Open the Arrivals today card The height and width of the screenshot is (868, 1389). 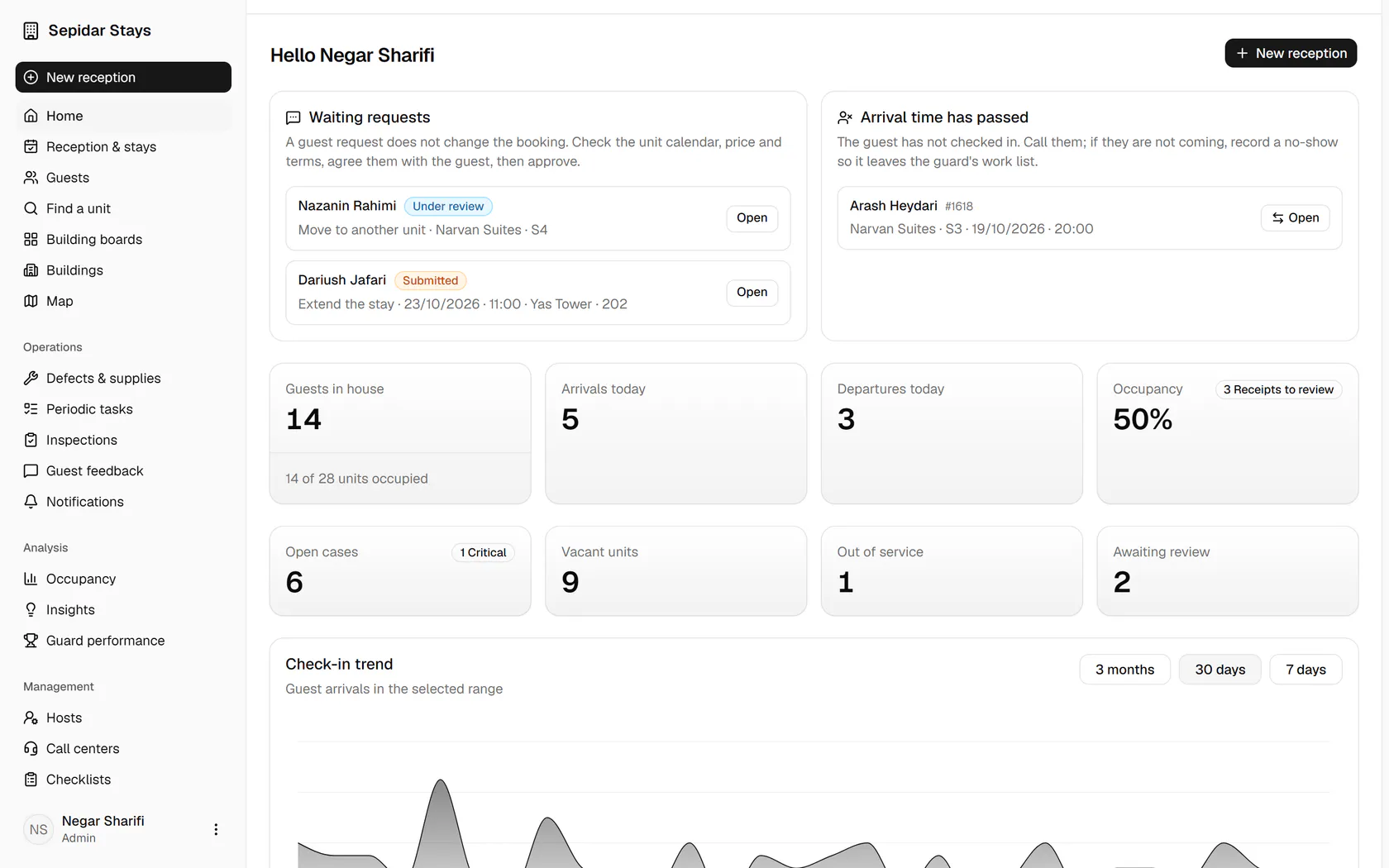[x=676, y=434]
